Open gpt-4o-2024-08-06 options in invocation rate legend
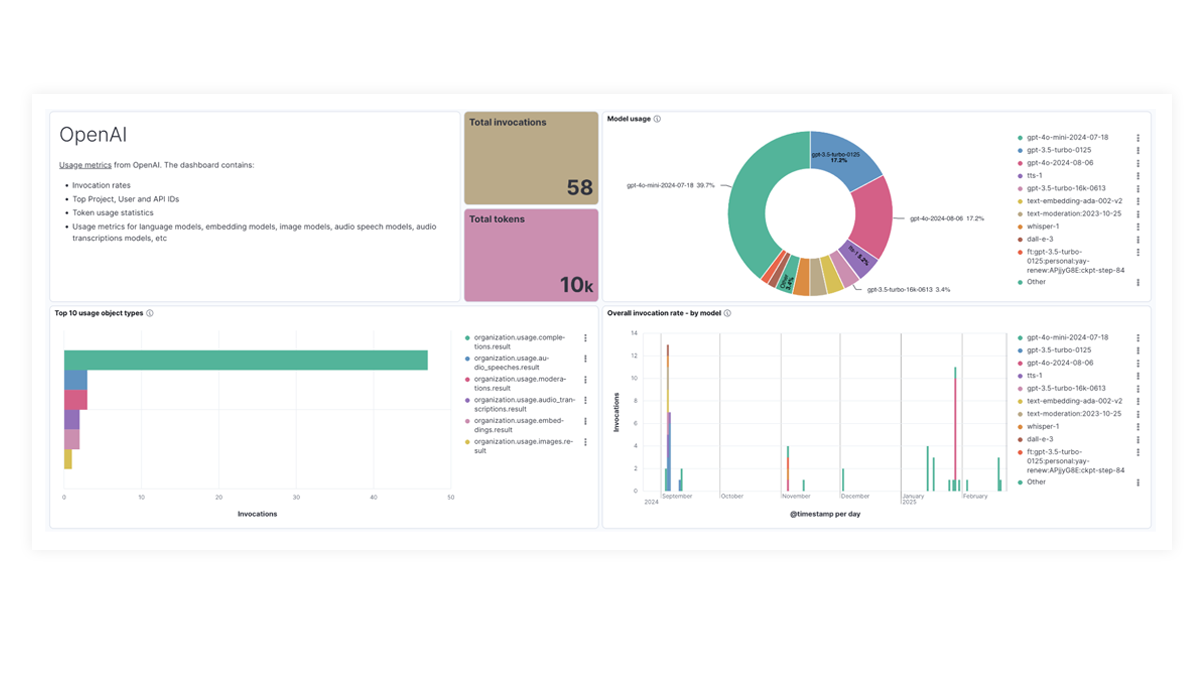Viewport: 1200px width, 675px height. tap(1138, 363)
